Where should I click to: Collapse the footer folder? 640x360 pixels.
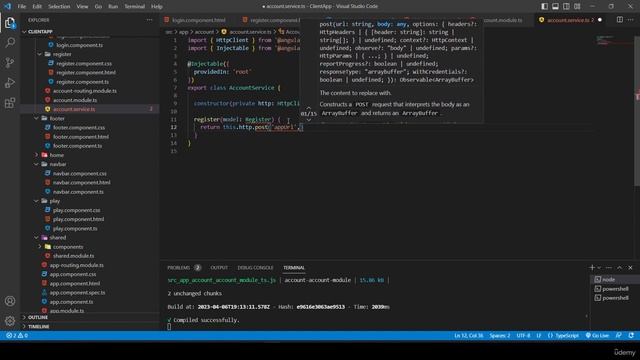[x=36, y=118]
